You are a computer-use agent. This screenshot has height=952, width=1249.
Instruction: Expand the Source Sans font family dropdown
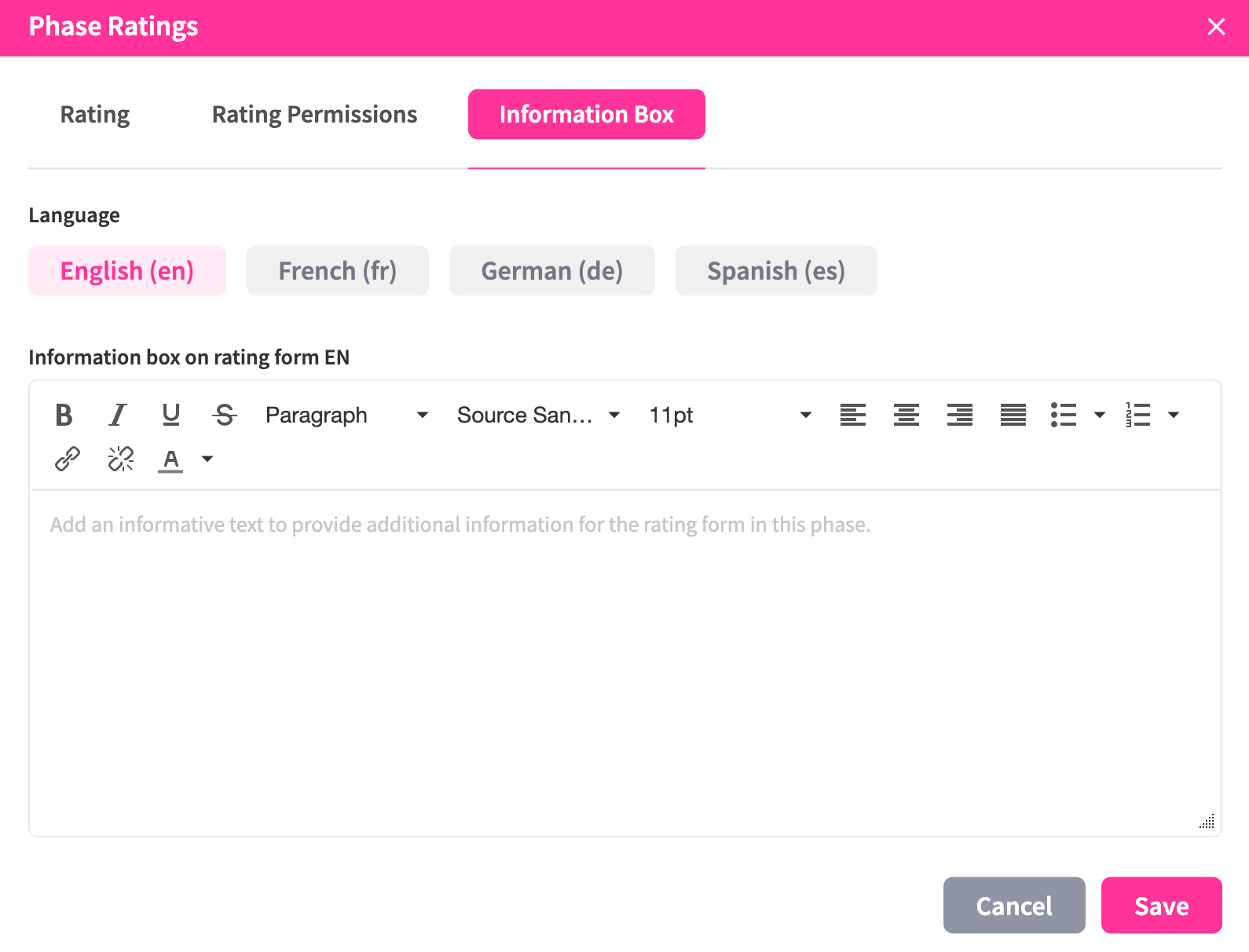(538, 415)
